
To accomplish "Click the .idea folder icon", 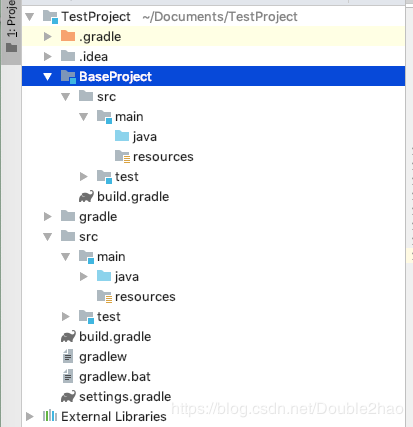I will tap(68, 56).
